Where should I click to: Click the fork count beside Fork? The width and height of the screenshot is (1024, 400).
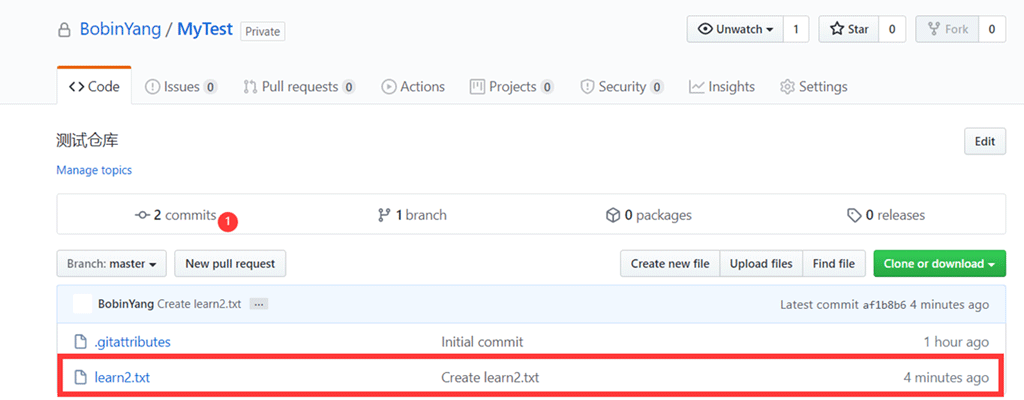tap(991, 29)
